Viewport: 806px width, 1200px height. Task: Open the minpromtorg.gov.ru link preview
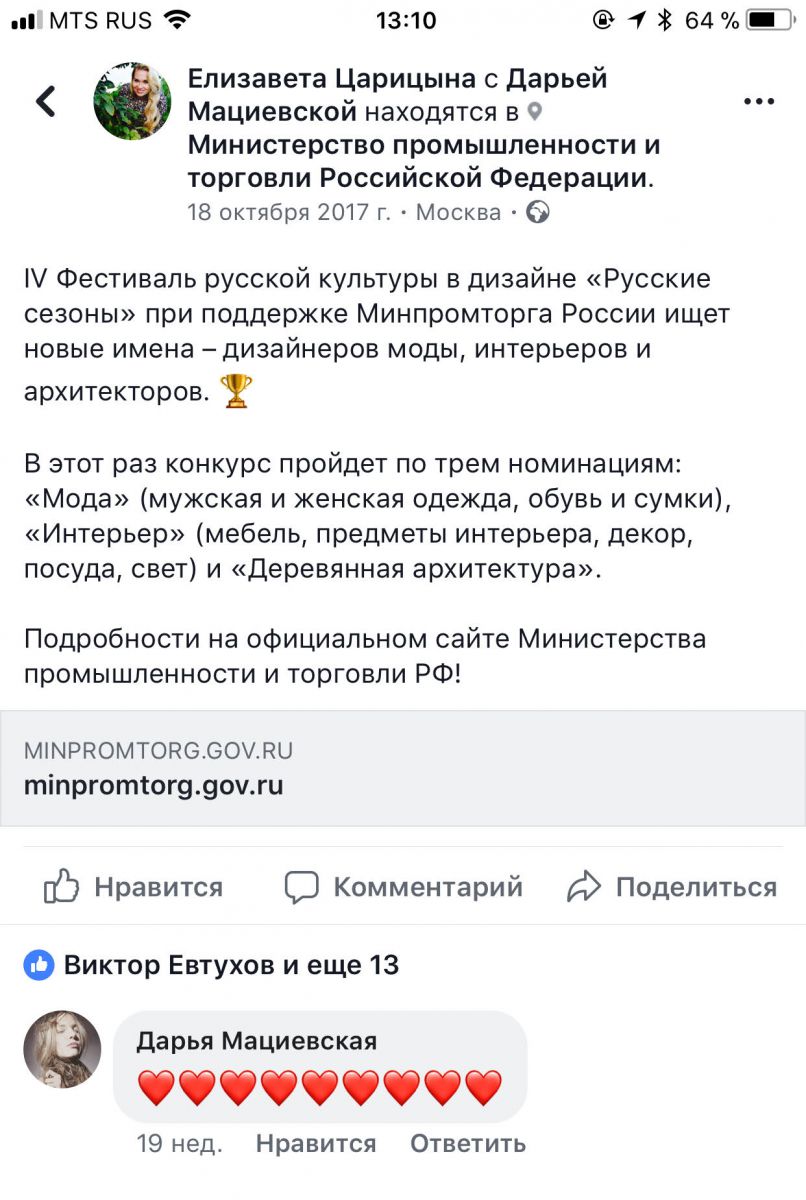click(402, 768)
